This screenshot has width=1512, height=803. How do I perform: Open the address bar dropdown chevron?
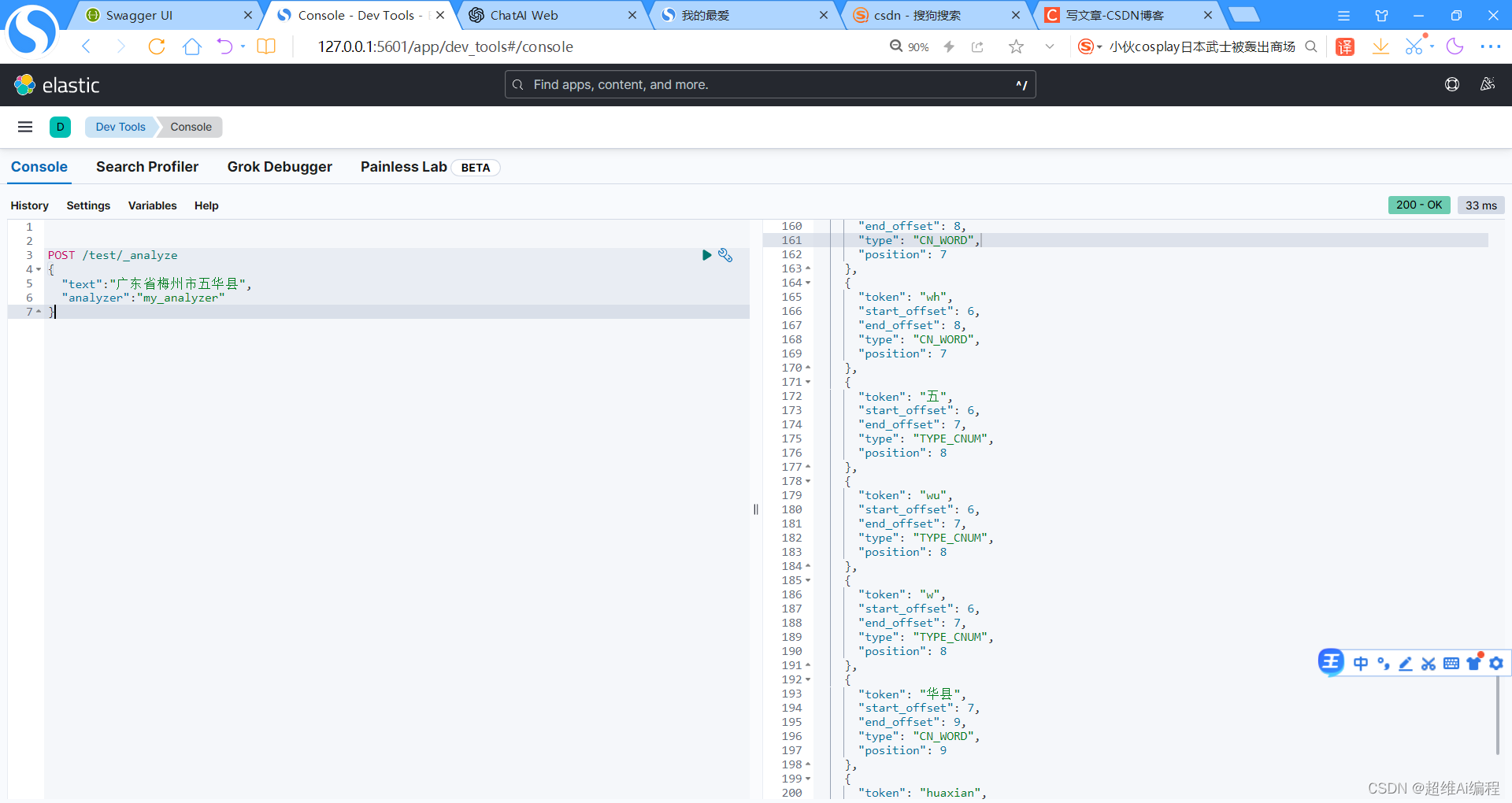tap(1049, 46)
